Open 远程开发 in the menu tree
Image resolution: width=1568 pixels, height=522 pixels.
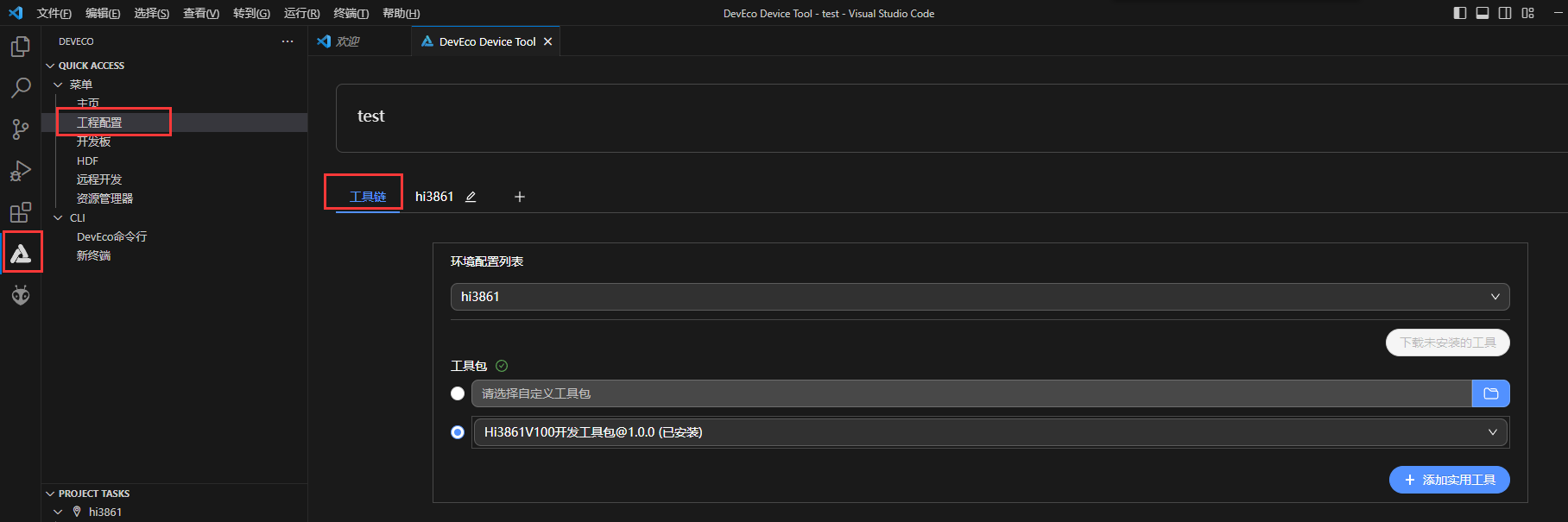(99, 179)
